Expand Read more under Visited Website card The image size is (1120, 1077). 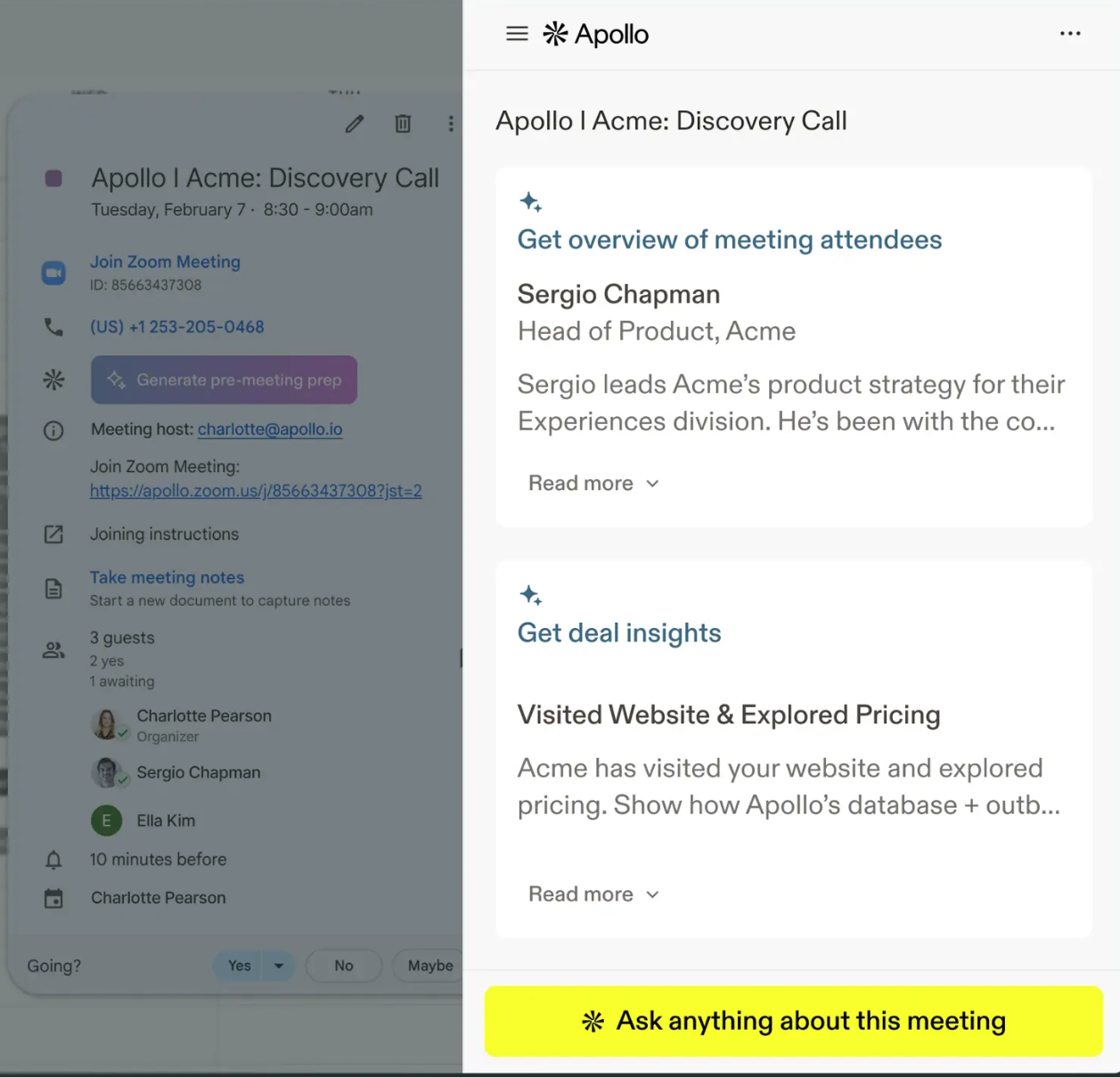593,893
